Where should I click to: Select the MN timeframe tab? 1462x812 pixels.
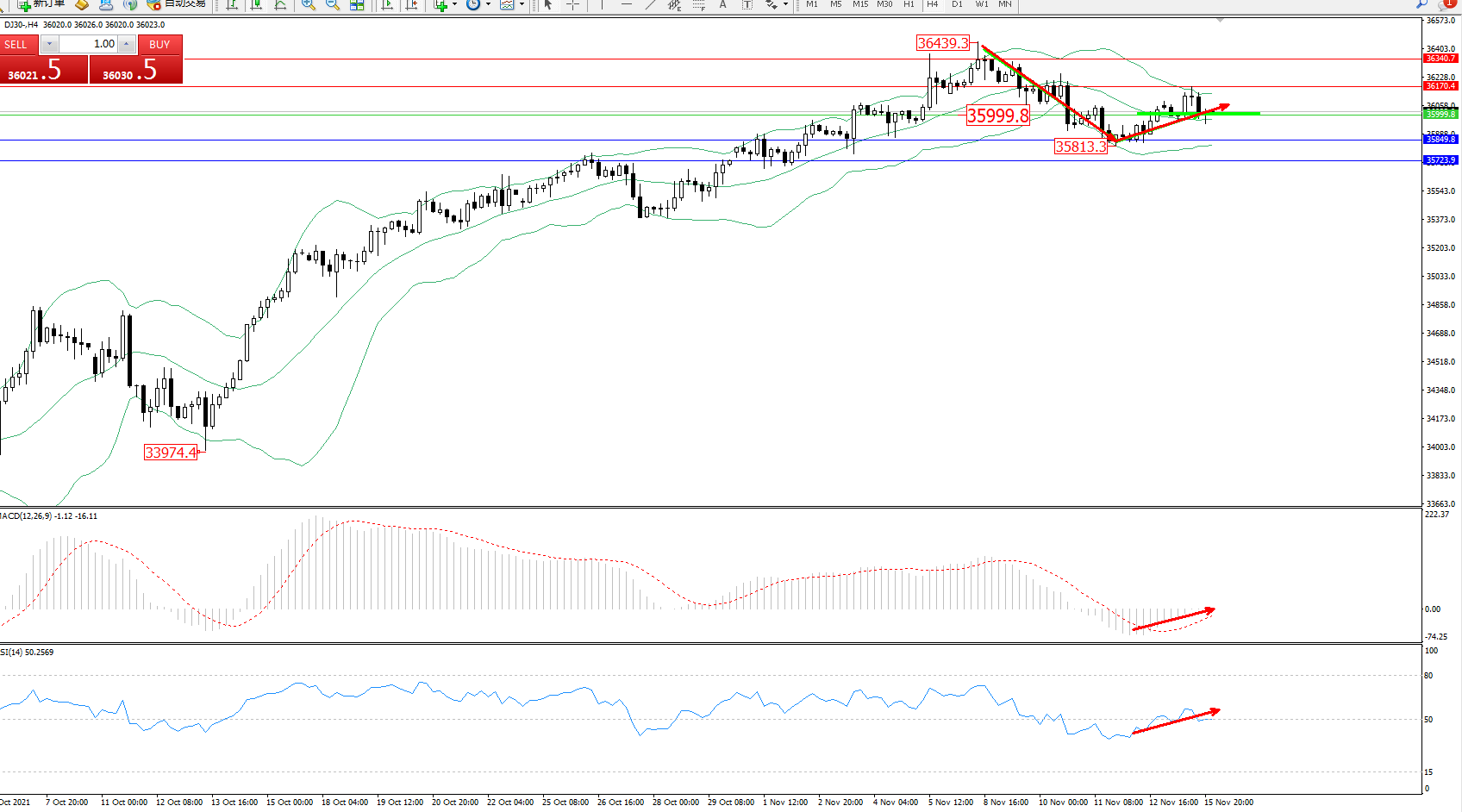click(1005, 4)
